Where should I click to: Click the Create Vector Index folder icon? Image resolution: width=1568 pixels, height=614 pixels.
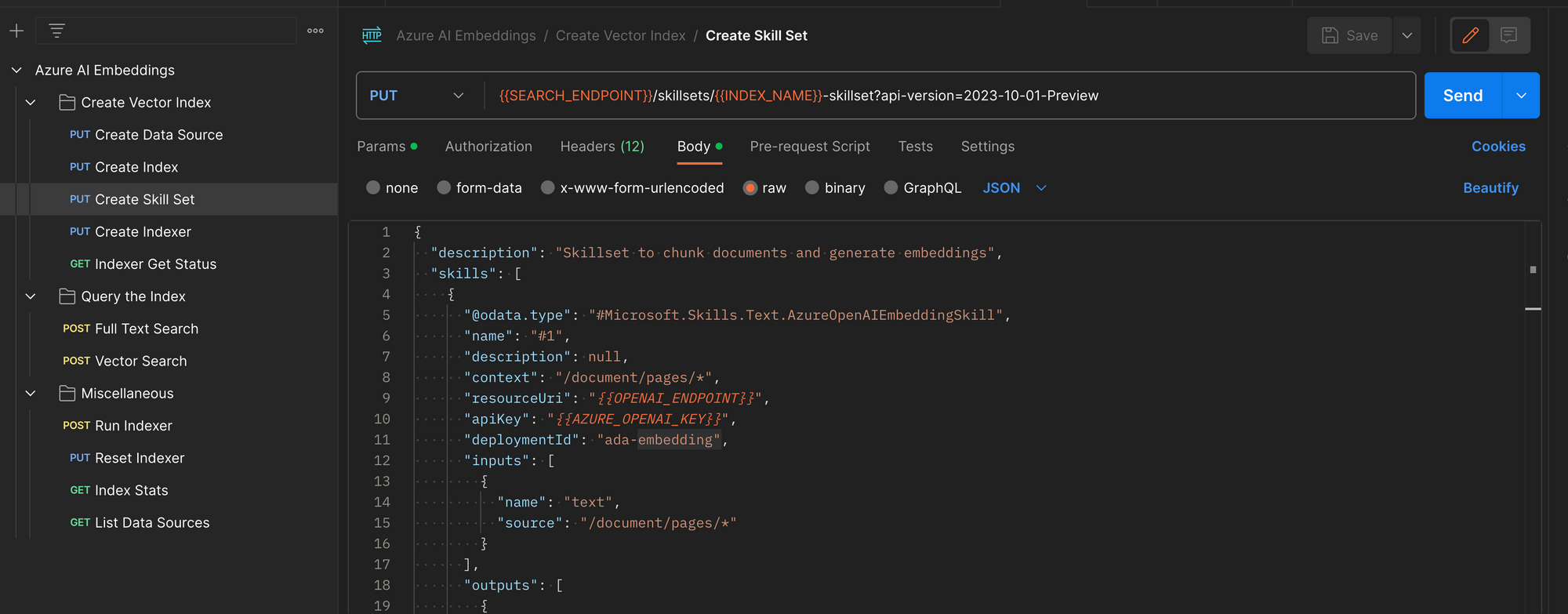point(67,103)
